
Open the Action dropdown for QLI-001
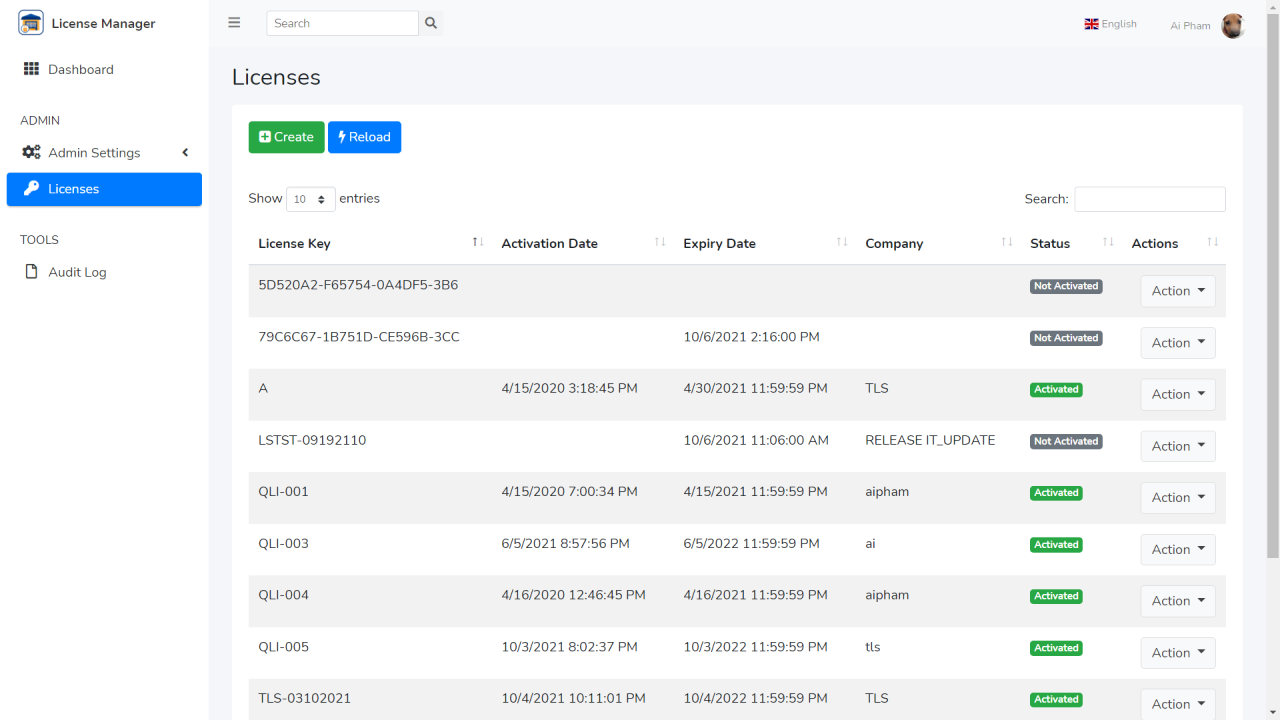click(1177, 497)
